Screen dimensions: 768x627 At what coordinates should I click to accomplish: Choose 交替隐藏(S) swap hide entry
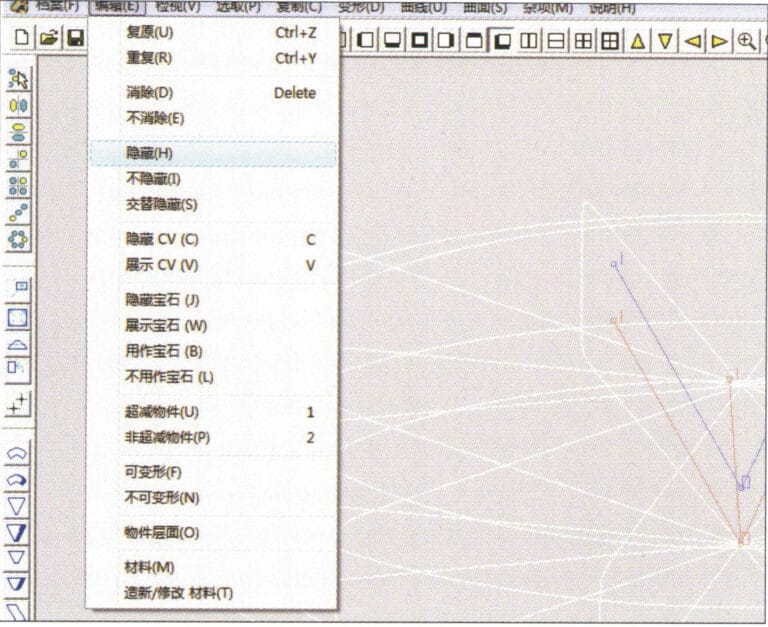click(x=213, y=204)
